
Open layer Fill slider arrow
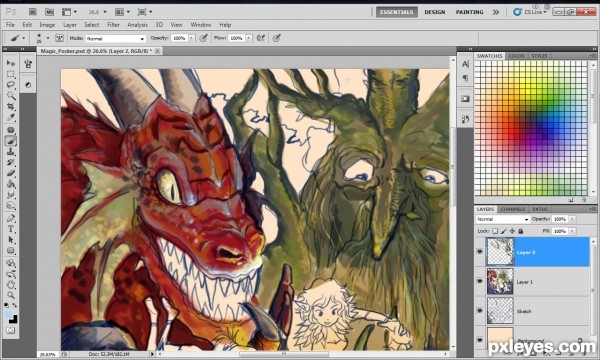[x=572, y=231]
